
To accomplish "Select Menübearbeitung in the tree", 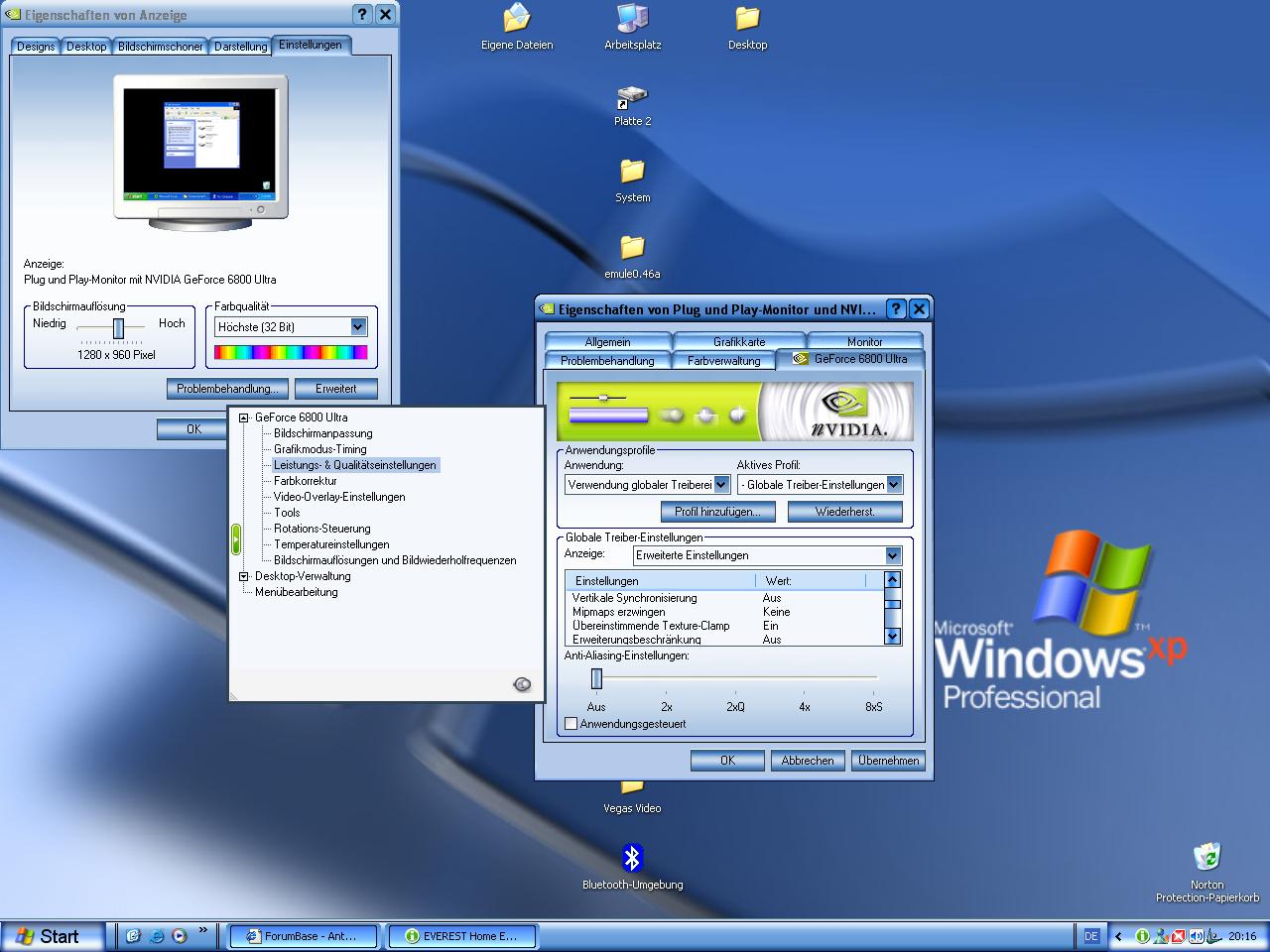I will (297, 592).
